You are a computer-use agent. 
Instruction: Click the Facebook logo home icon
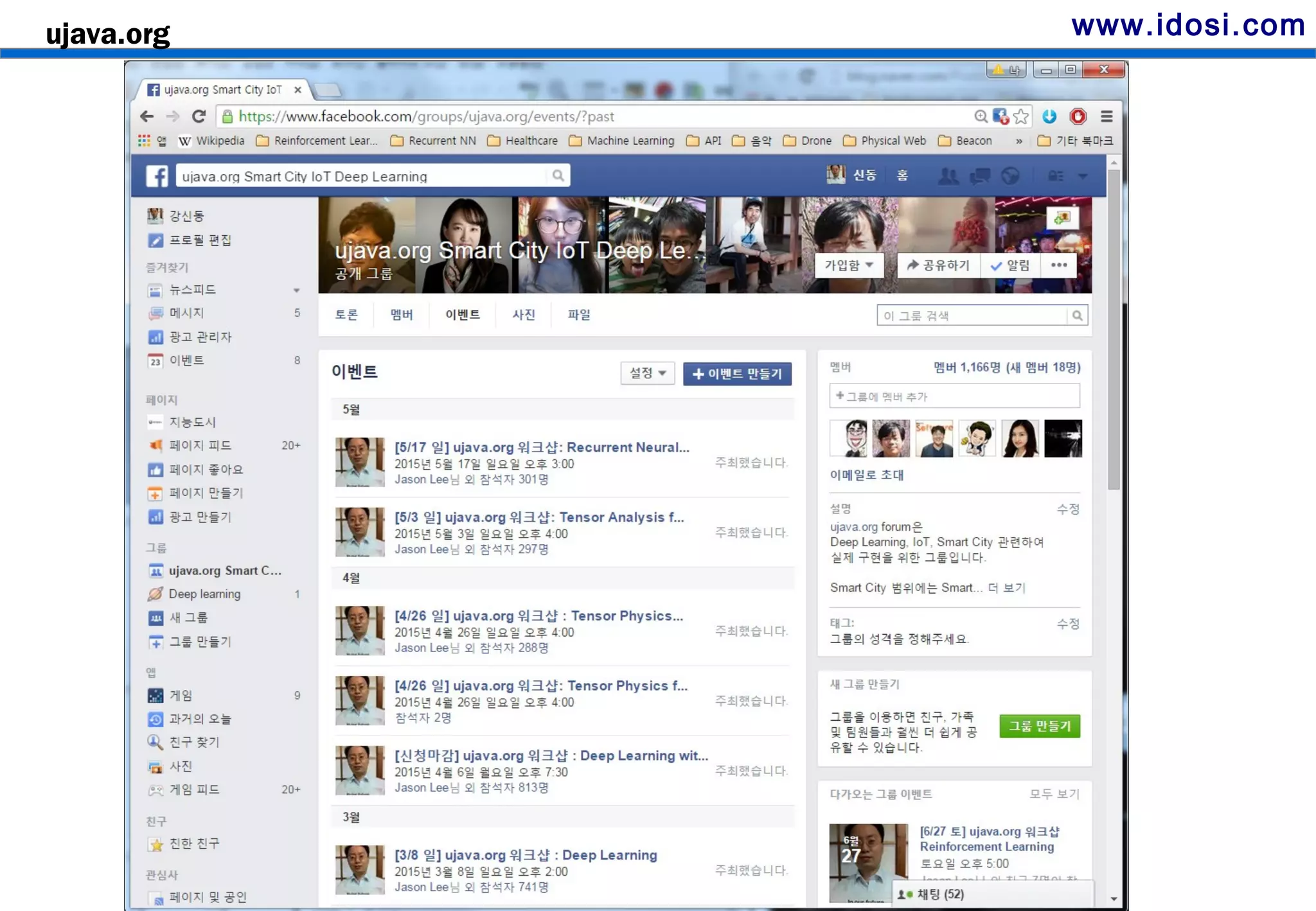click(x=157, y=175)
